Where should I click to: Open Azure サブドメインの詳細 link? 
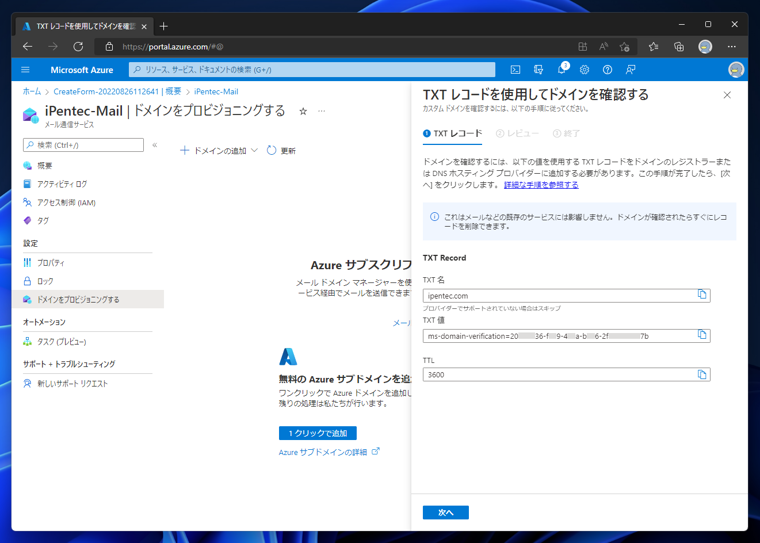329,452
